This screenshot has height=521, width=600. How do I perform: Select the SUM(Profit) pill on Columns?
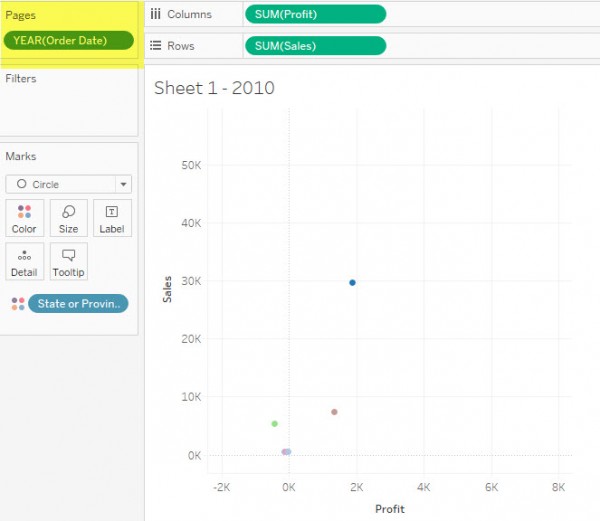tap(315, 14)
